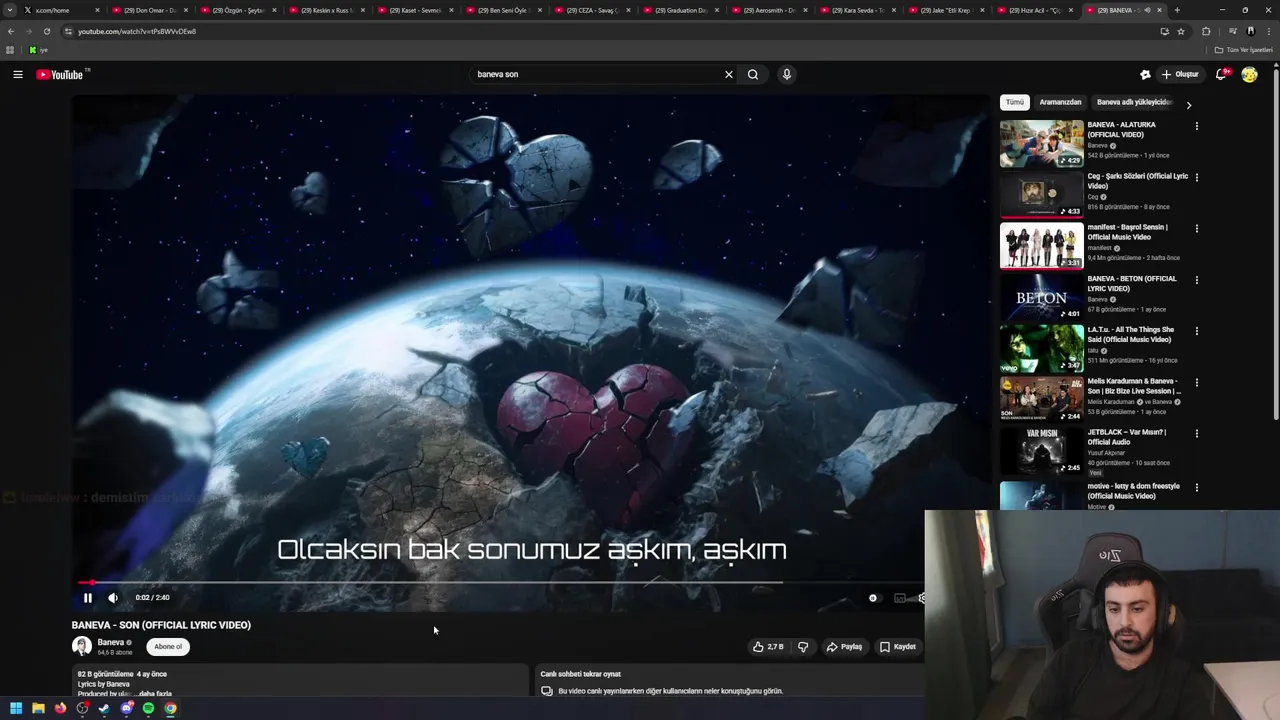1280x720 pixels.
Task: Open Baneva channel avatar
Action: [82, 646]
